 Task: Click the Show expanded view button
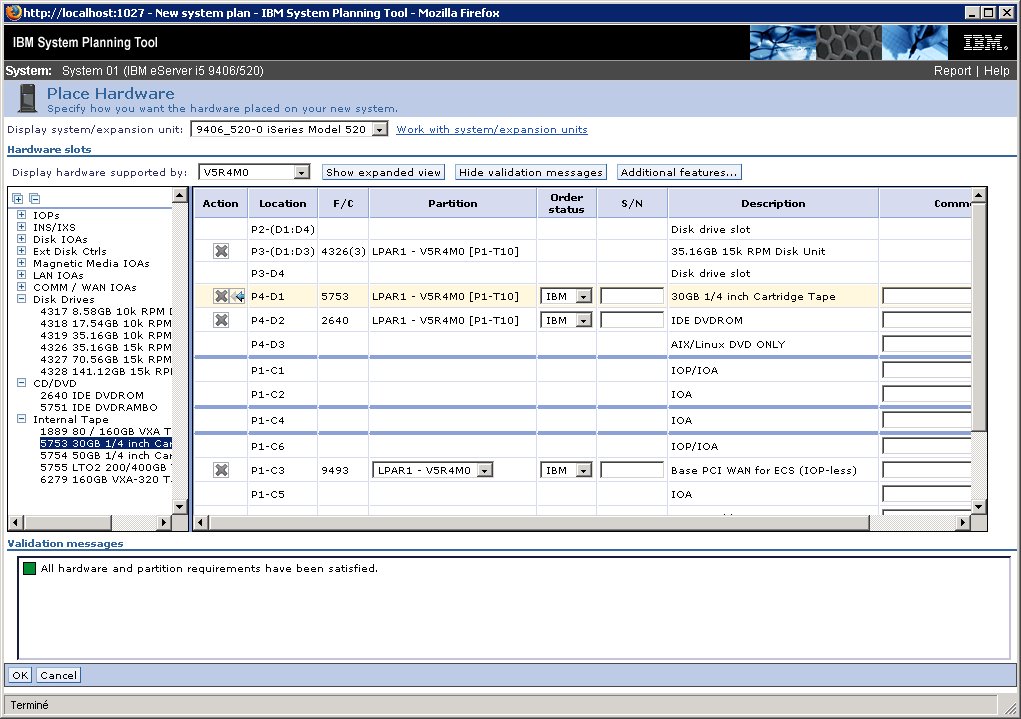point(384,173)
